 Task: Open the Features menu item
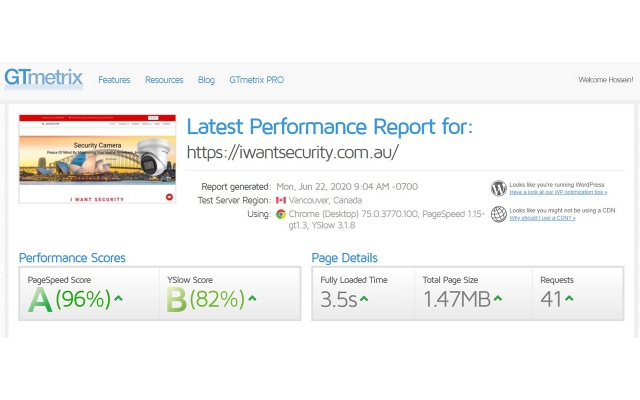[114, 80]
